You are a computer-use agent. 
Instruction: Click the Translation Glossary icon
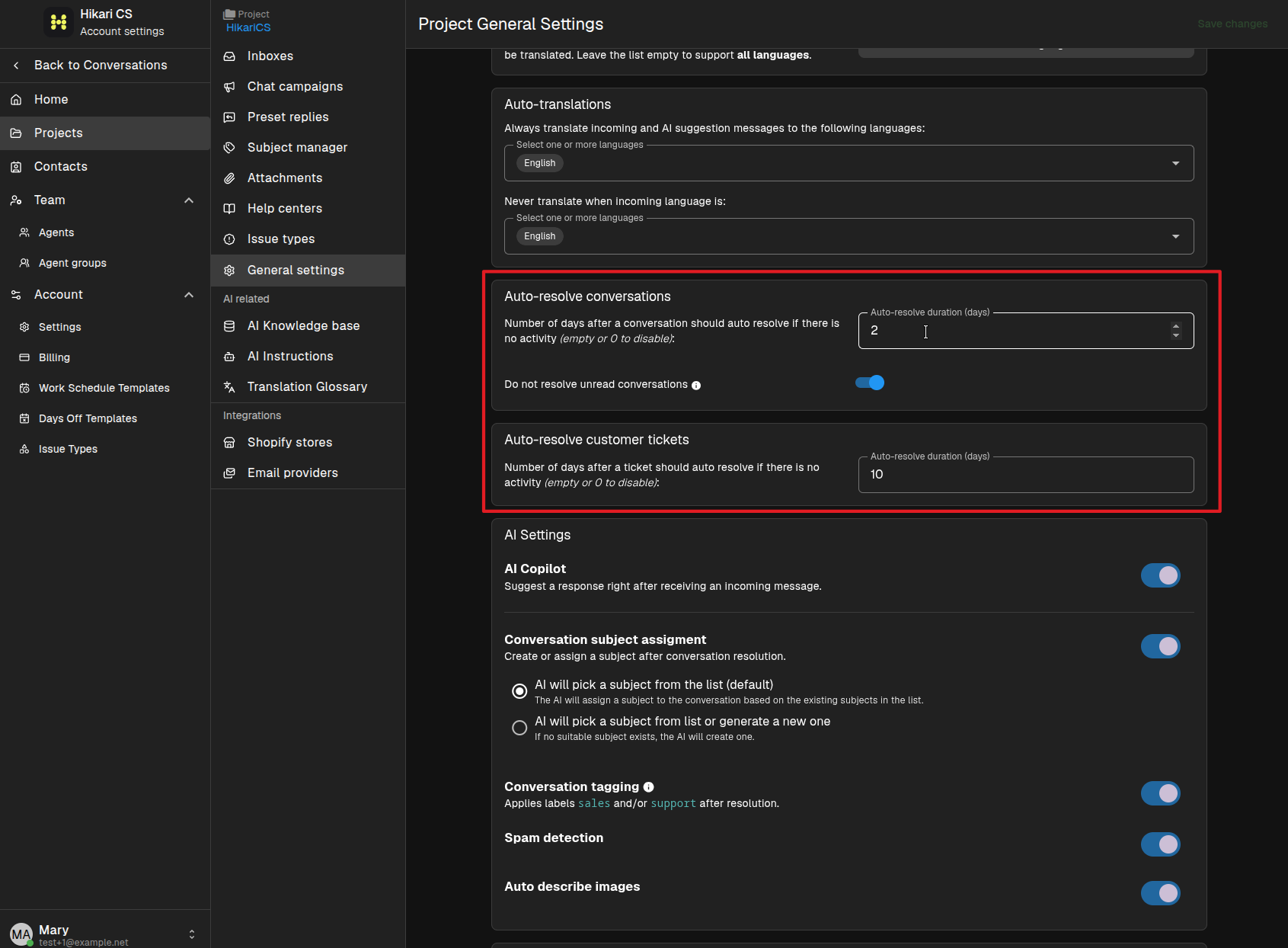229,387
